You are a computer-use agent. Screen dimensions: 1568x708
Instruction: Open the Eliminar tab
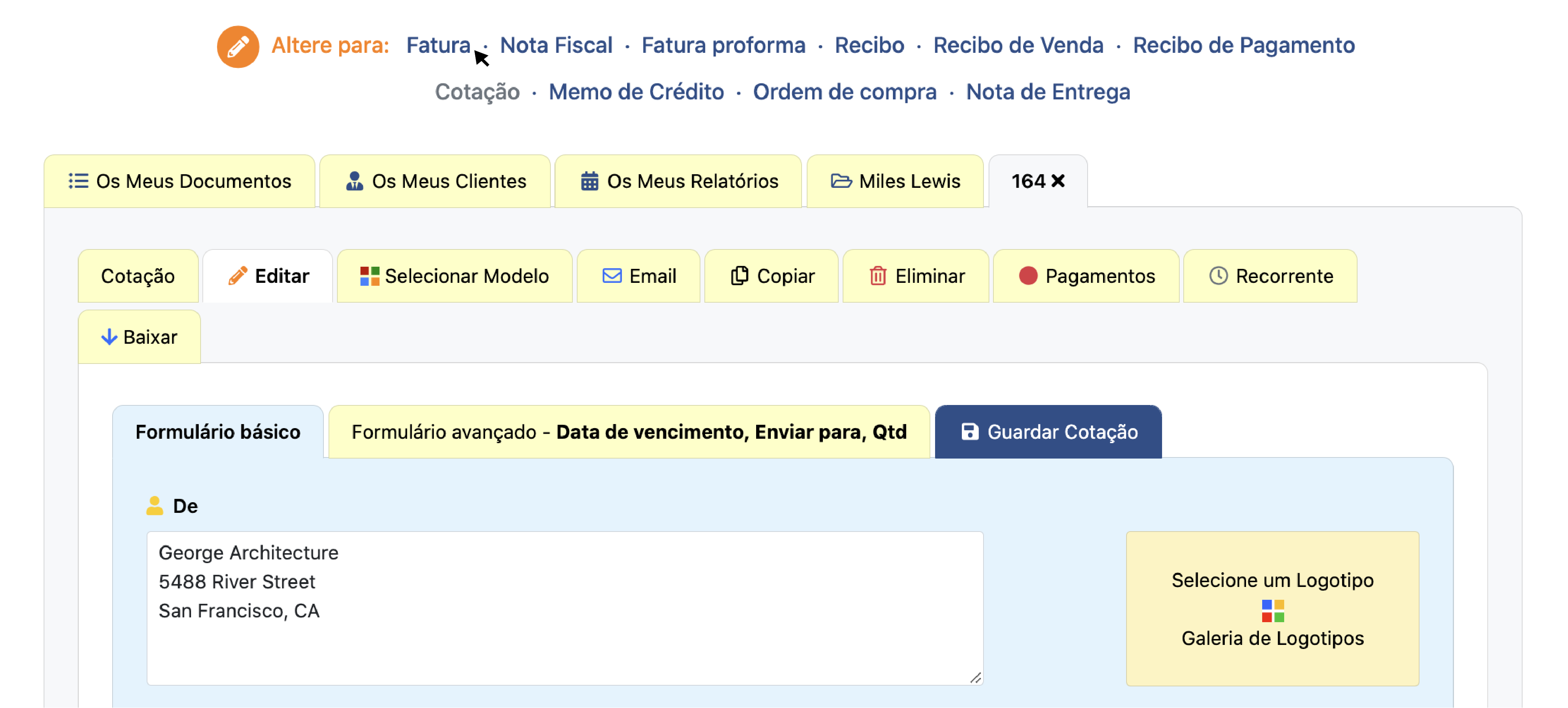pos(916,276)
